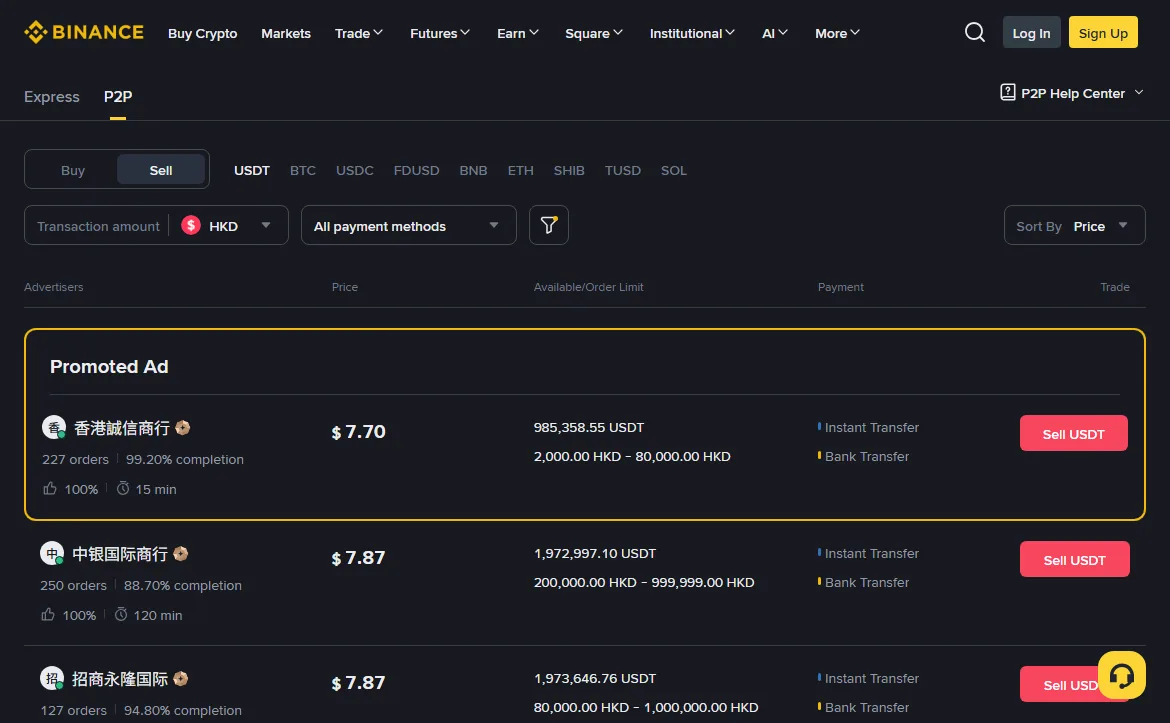This screenshot has height=723, width=1170.
Task: Open 中银国际商行 advertiser profile
Action: coord(119,554)
